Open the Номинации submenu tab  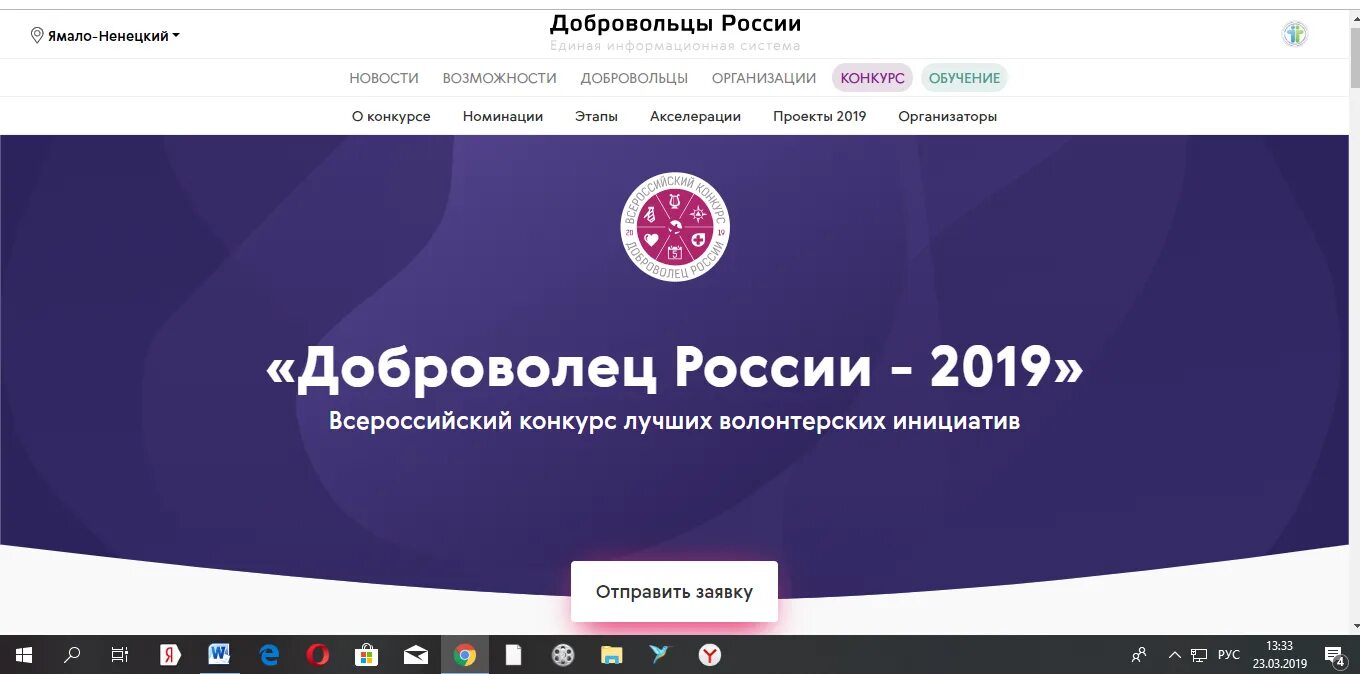pyautogui.click(x=503, y=116)
